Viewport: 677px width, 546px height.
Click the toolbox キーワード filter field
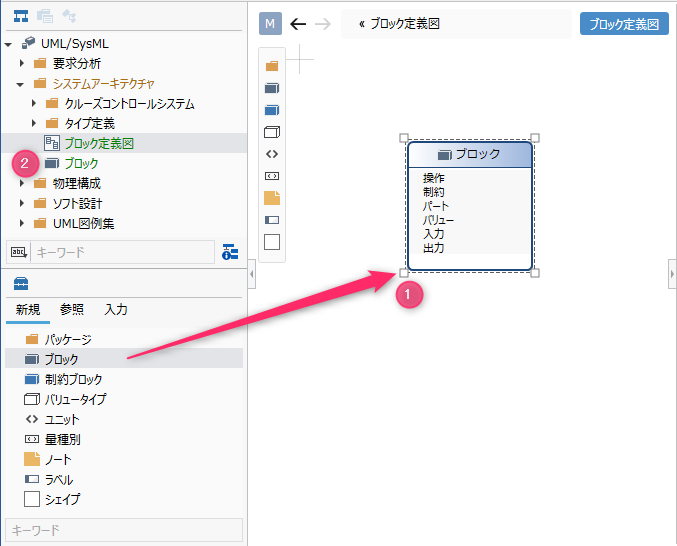(124, 530)
